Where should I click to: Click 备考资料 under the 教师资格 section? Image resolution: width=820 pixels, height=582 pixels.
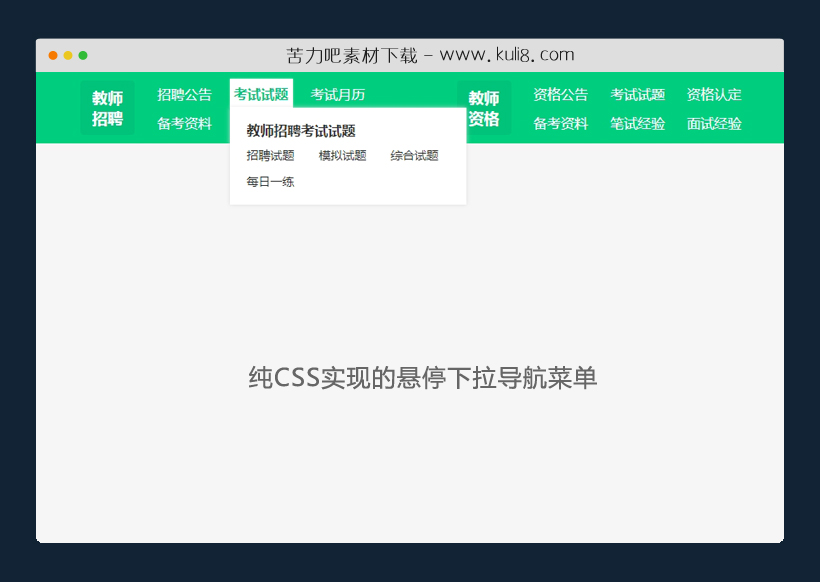pyautogui.click(x=560, y=123)
